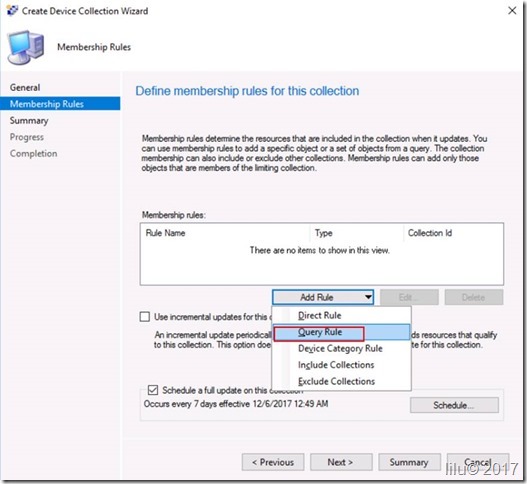
Task: Select the Progress step in sidebar
Action: pos(27,137)
